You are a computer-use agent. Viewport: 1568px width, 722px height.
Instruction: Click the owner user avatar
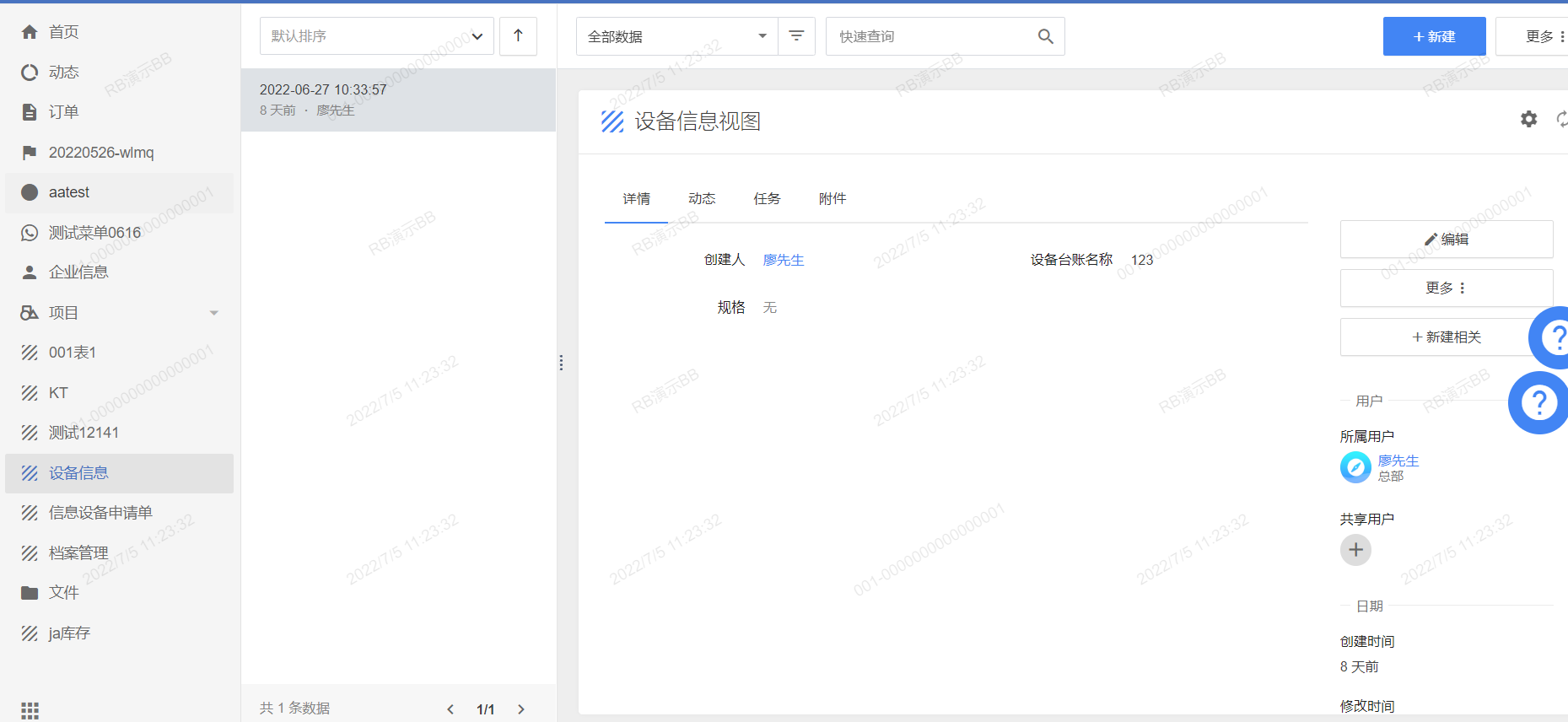tap(1355, 467)
